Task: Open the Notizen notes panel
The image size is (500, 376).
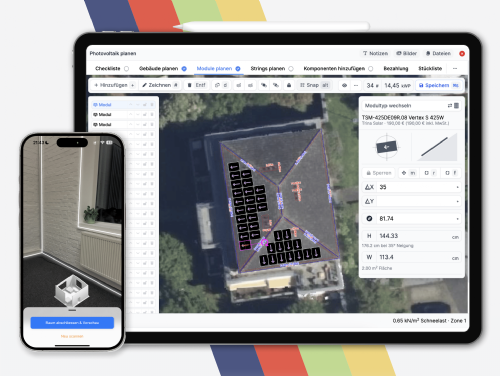Action: [x=375, y=53]
